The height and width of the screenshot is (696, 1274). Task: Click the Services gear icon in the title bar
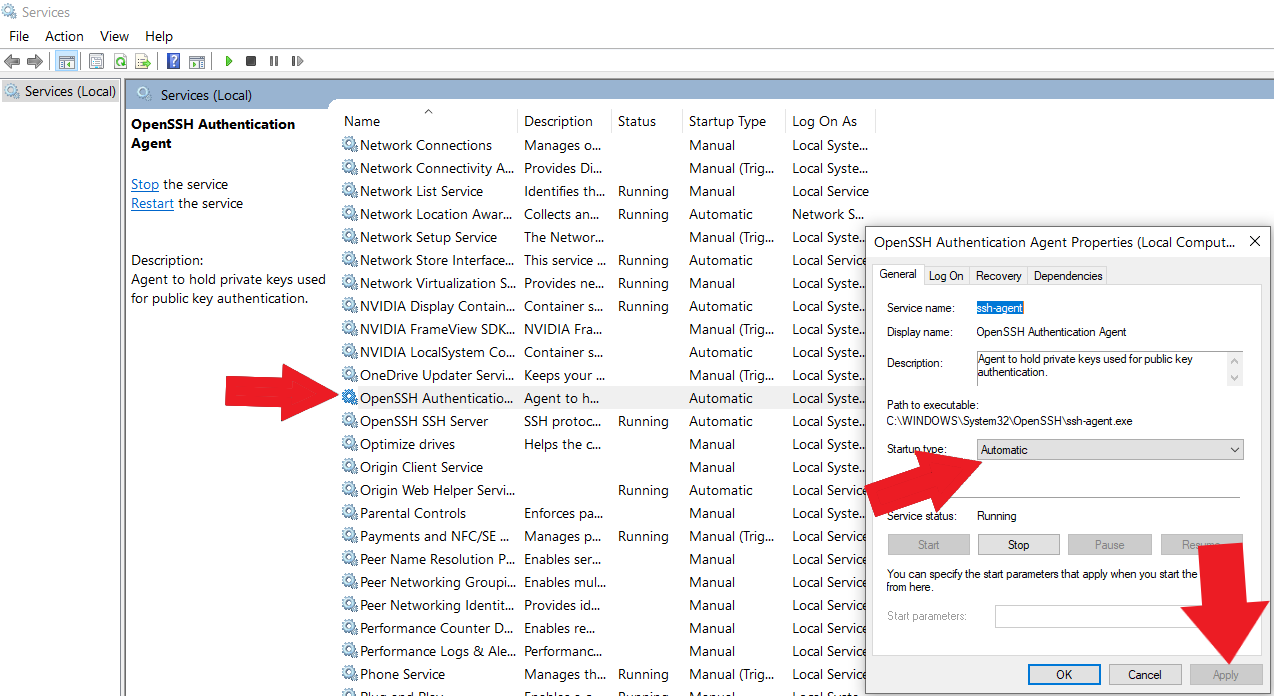(x=10, y=12)
